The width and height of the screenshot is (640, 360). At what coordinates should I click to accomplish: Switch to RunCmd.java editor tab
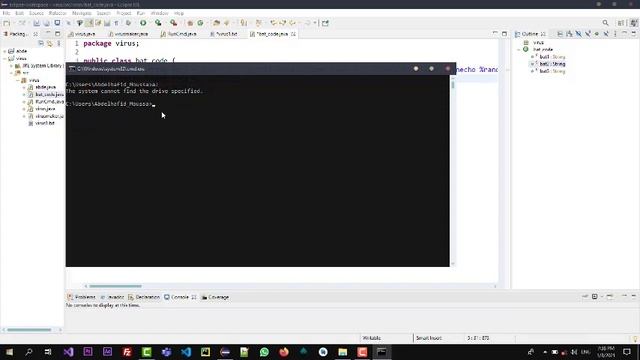[179, 34]
